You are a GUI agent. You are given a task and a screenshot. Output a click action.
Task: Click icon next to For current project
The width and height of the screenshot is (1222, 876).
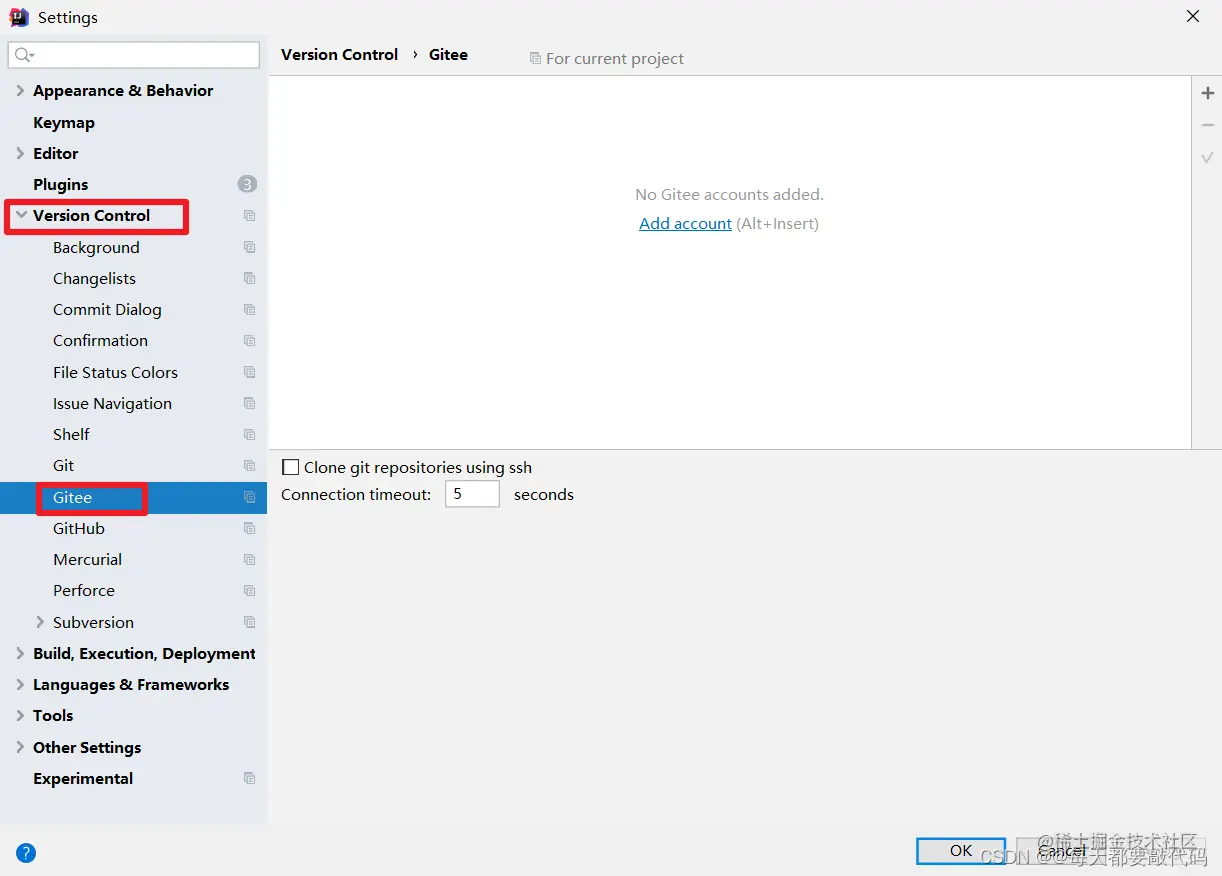(535, 58)
